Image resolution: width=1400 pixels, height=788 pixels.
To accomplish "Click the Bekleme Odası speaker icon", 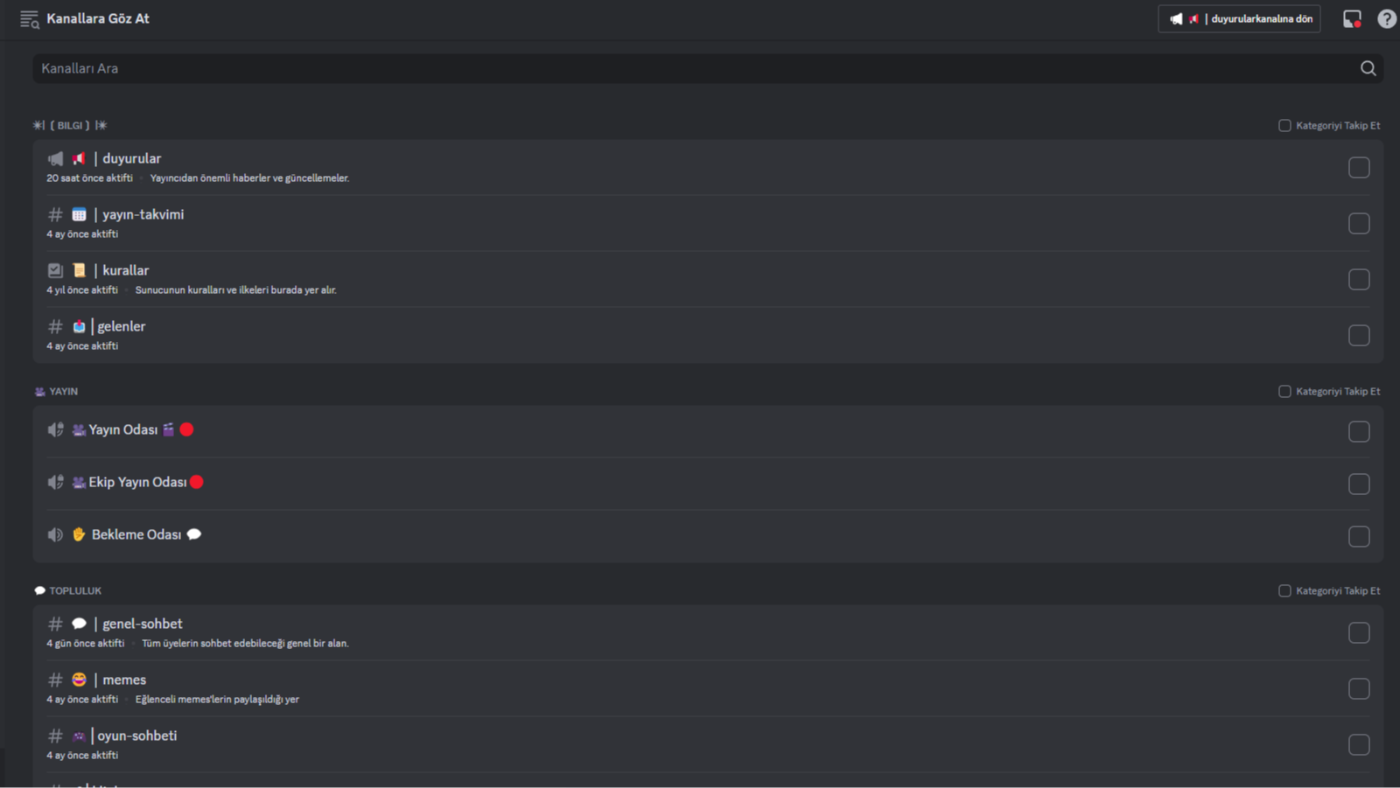I will click(x=56, y=535).
